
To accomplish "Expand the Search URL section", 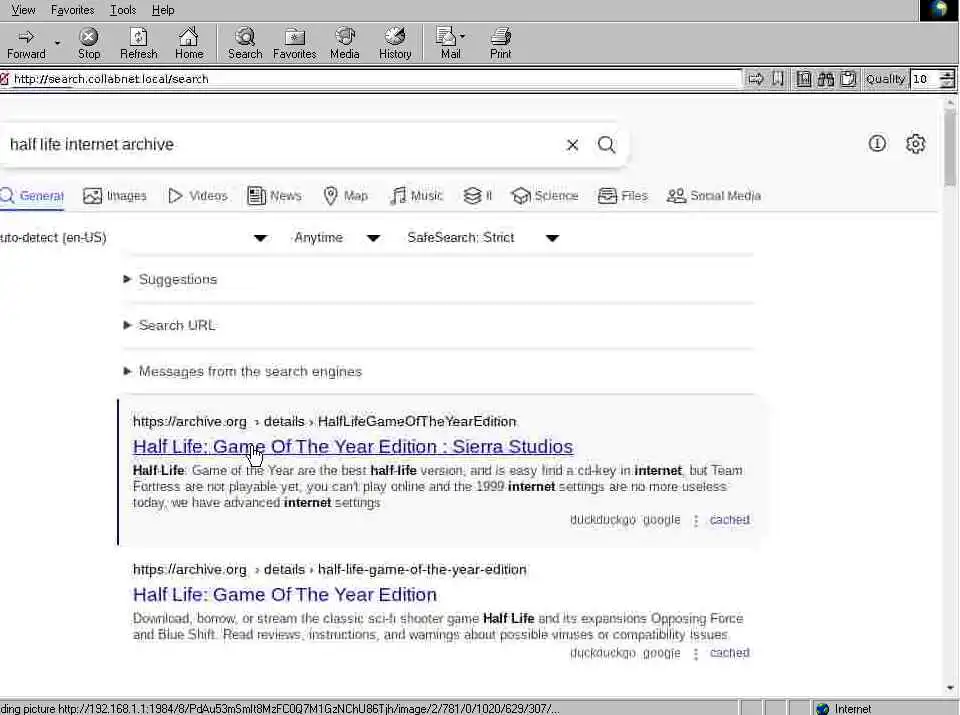I will (x=170, y=325).
